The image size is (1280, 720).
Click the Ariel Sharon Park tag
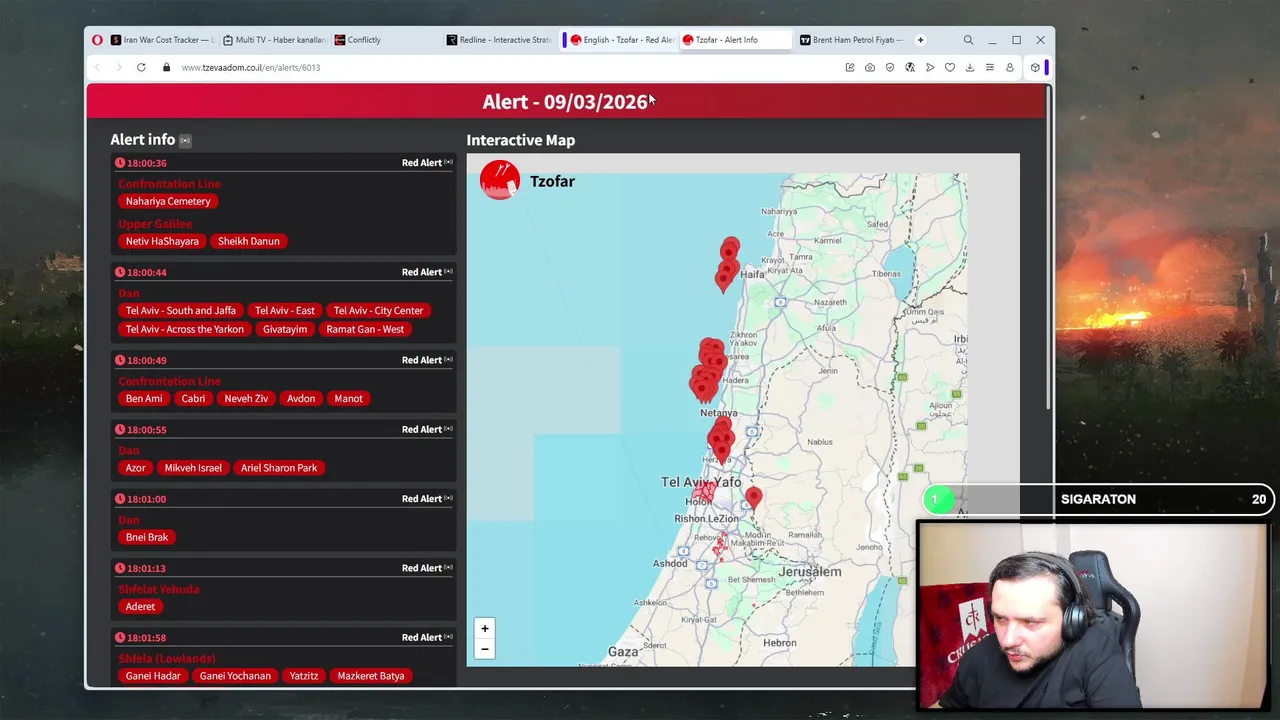click(x=279, y=468)
